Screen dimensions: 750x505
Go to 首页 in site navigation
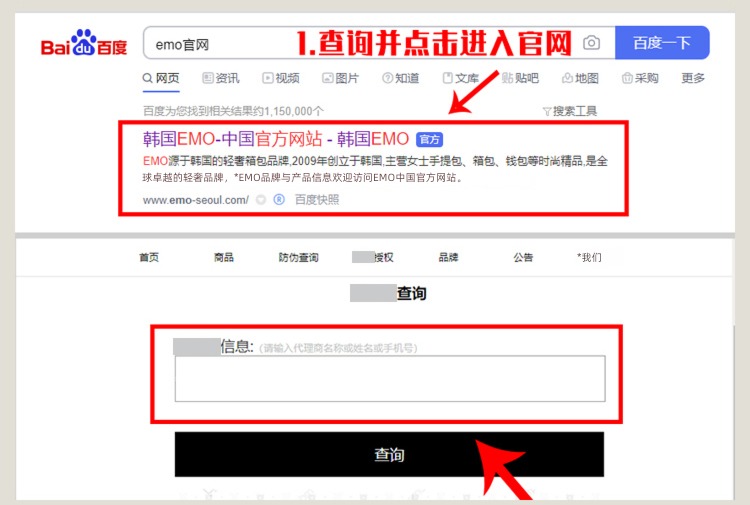[x=149, y=257]
